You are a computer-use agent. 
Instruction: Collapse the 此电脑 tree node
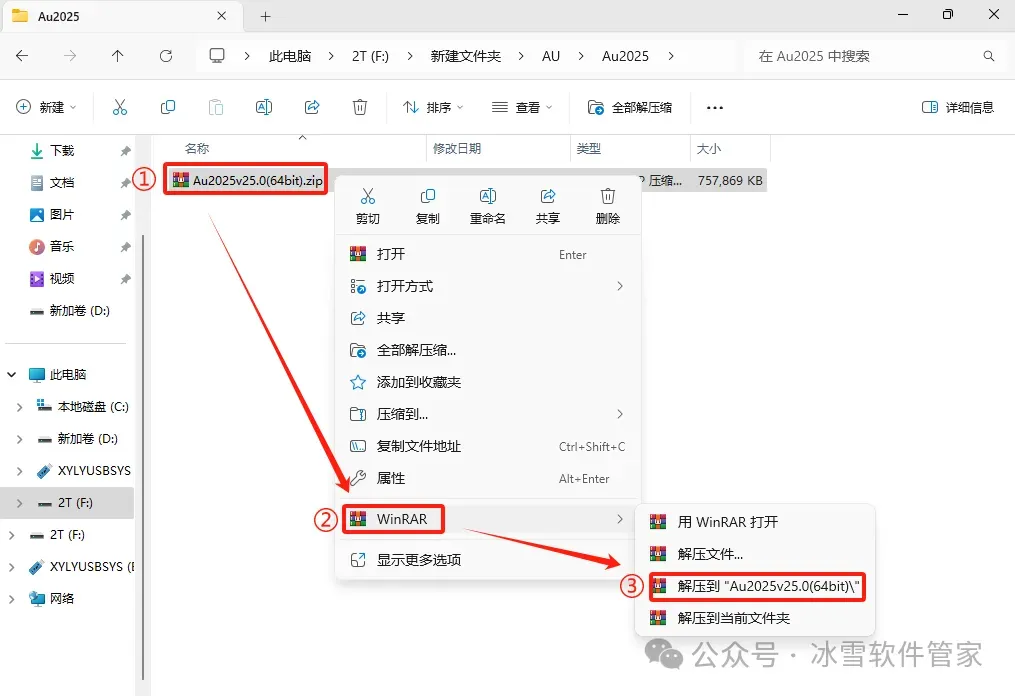point(12,375)
